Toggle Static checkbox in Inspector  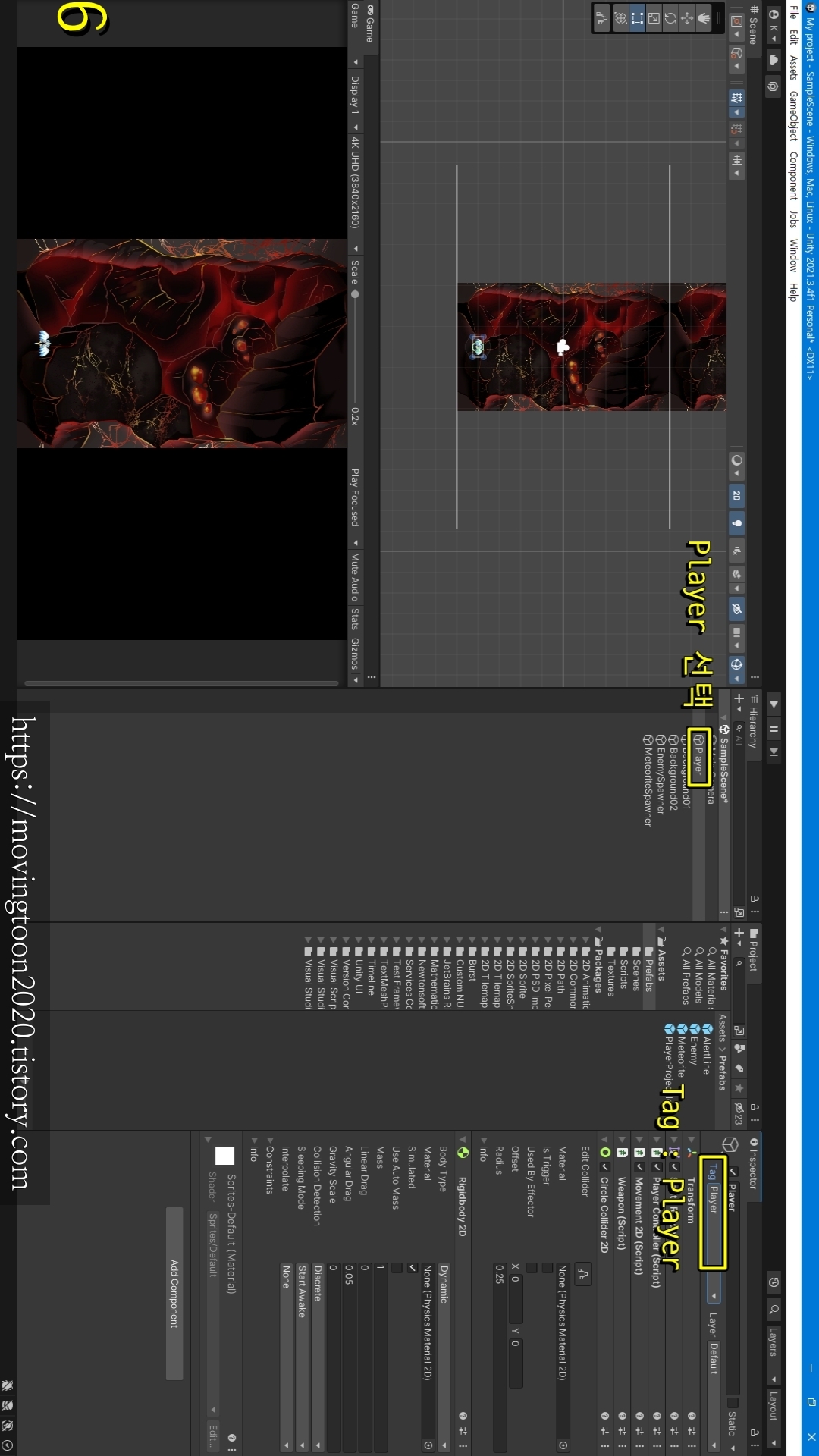click(733, 1402)
